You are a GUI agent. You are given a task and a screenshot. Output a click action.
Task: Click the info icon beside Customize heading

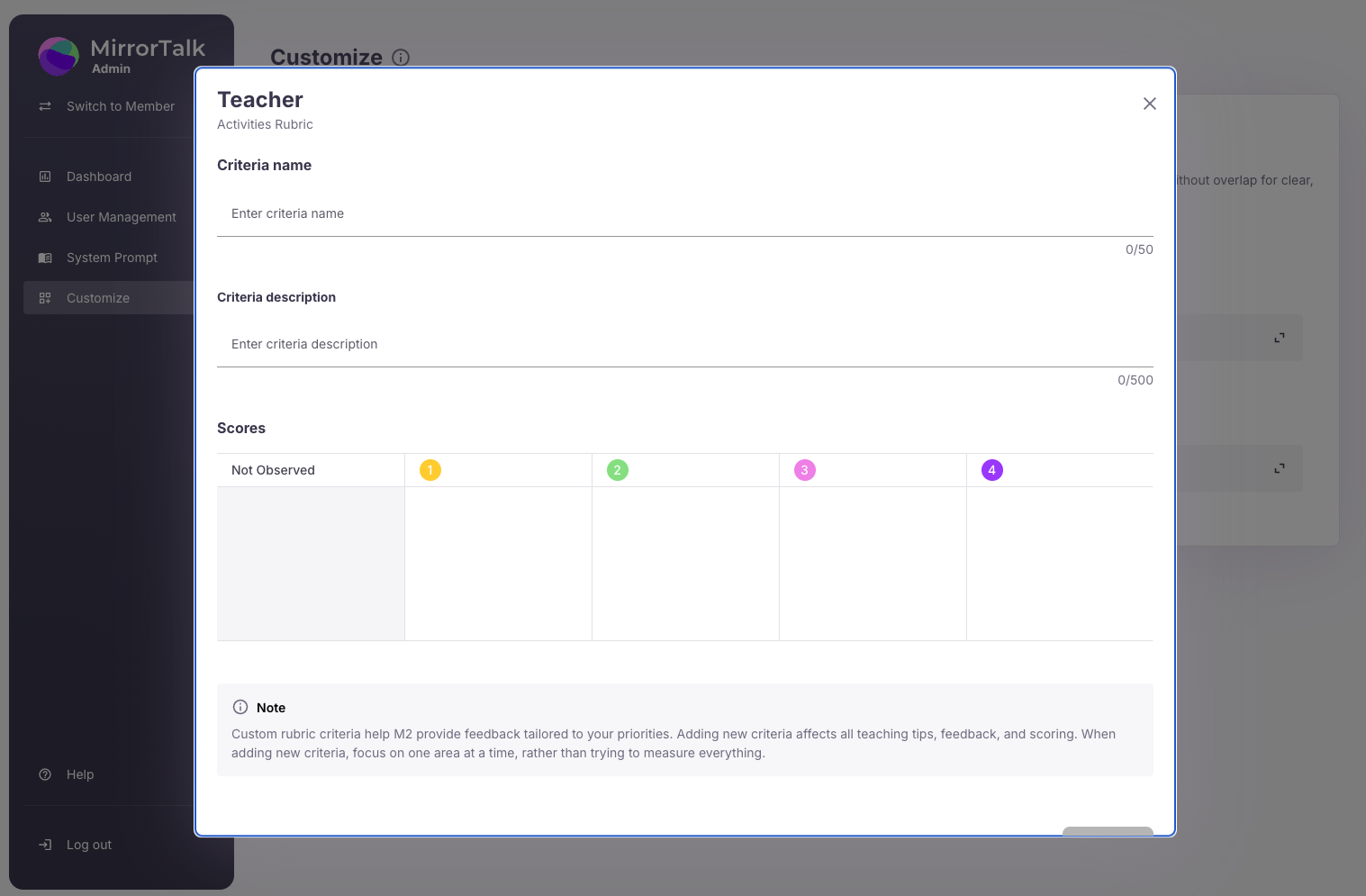click(x=401, y=58)
